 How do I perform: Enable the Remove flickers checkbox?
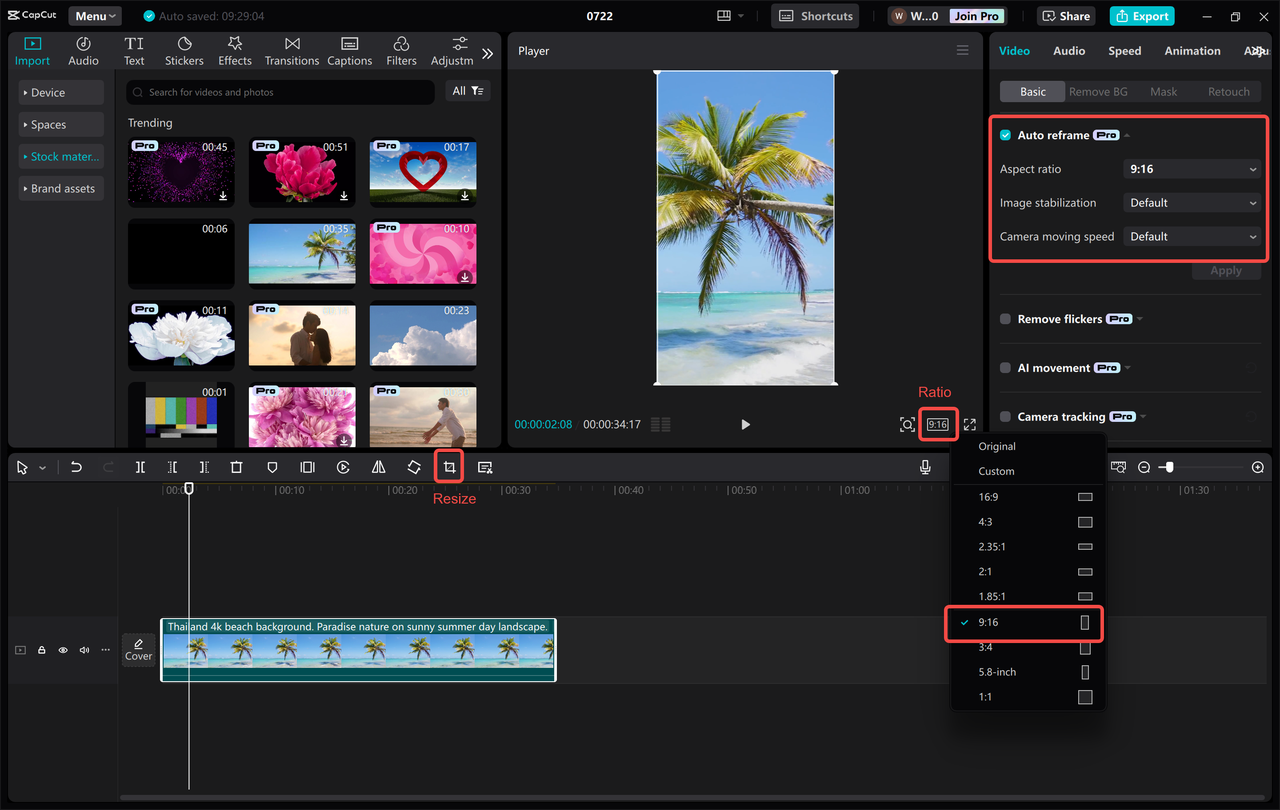pos(1005,318)
